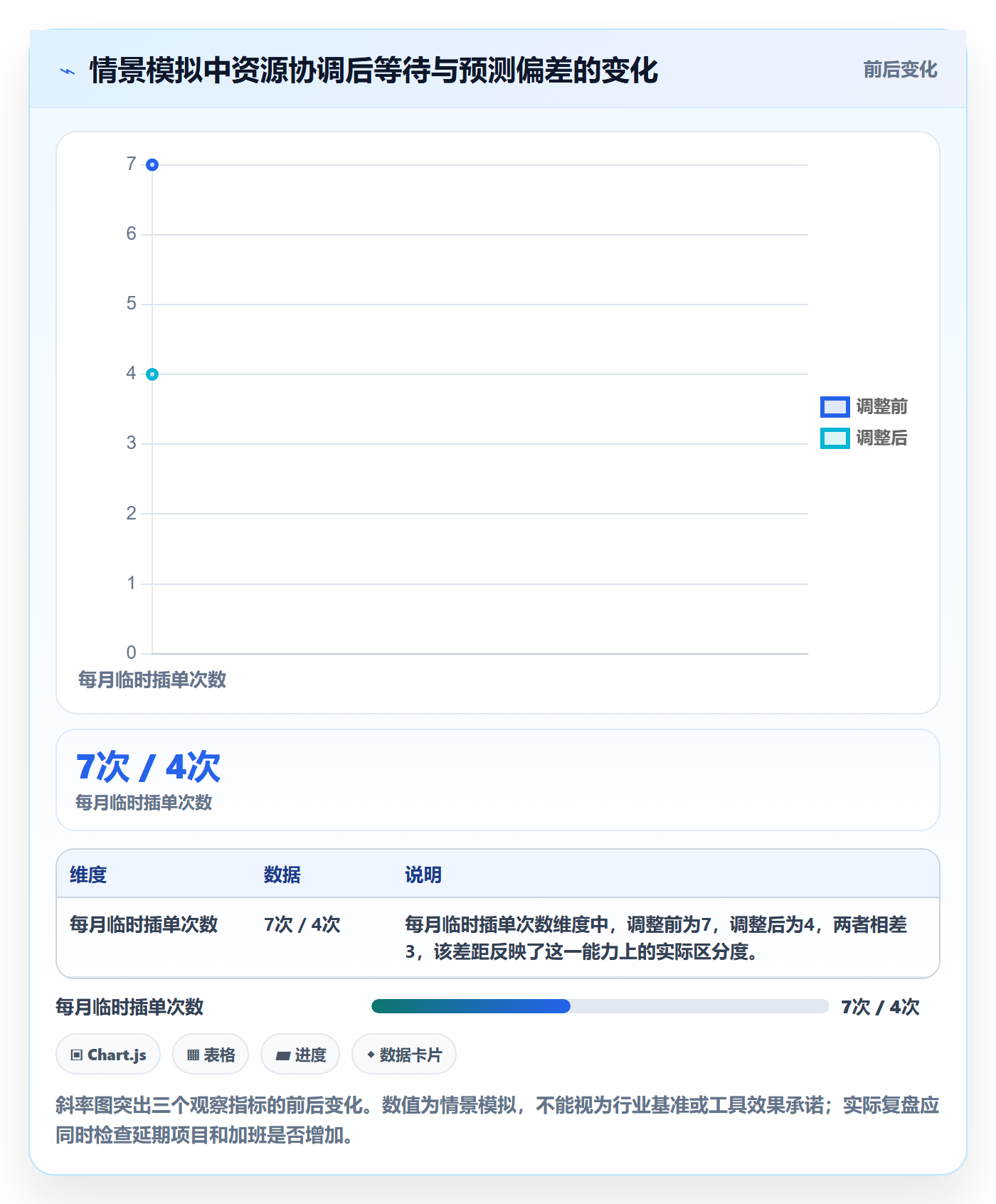Click the cyan legend swatch for 调整后

pos(835,438)
